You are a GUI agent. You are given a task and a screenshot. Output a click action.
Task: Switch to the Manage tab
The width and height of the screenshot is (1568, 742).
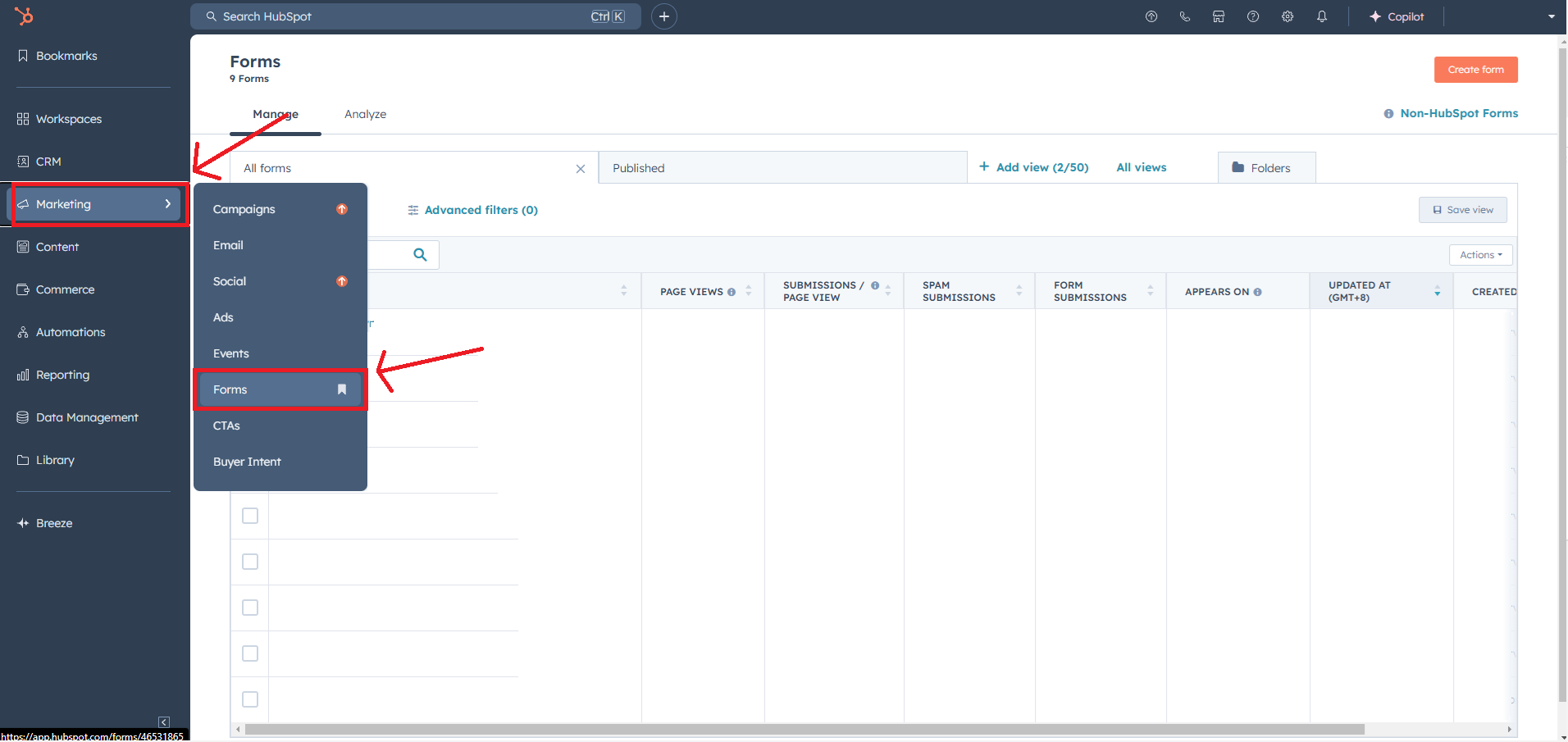tap(276, 115)
